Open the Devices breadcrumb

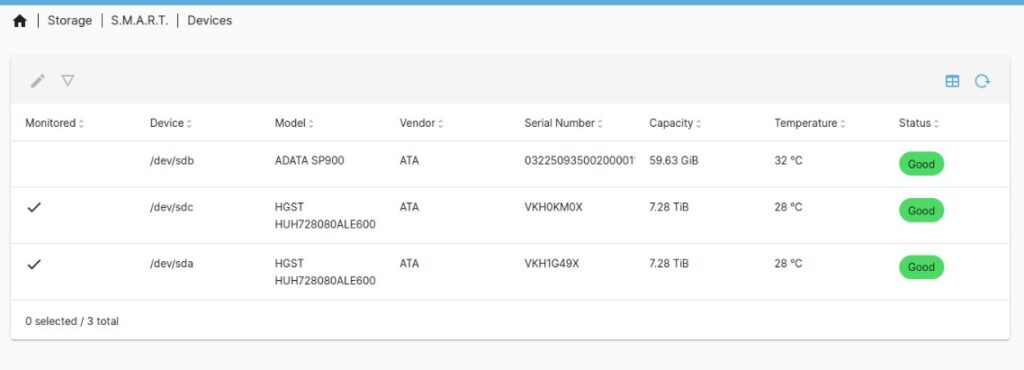pos(210,20)
